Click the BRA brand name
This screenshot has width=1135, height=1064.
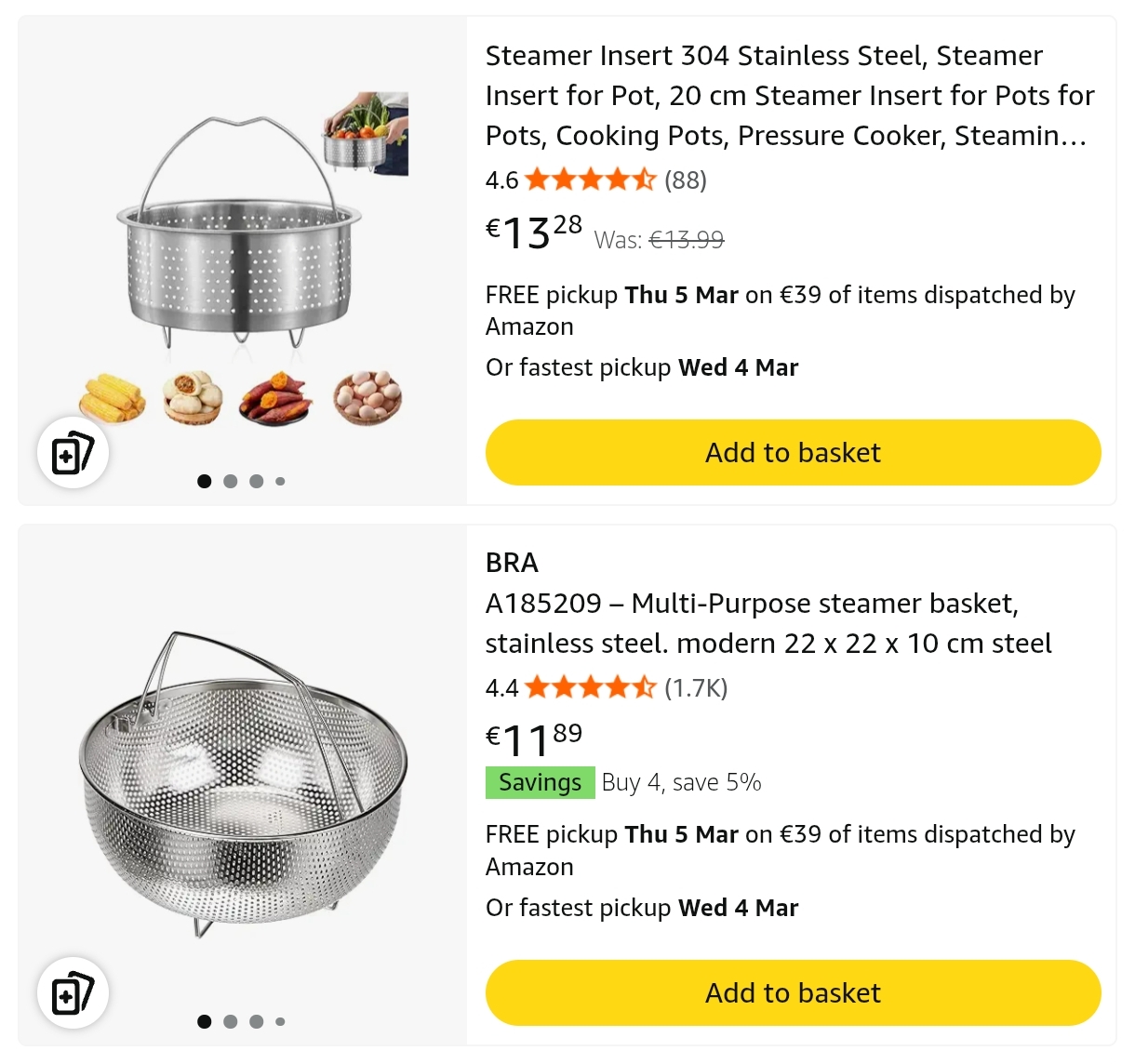click(512, 563)
